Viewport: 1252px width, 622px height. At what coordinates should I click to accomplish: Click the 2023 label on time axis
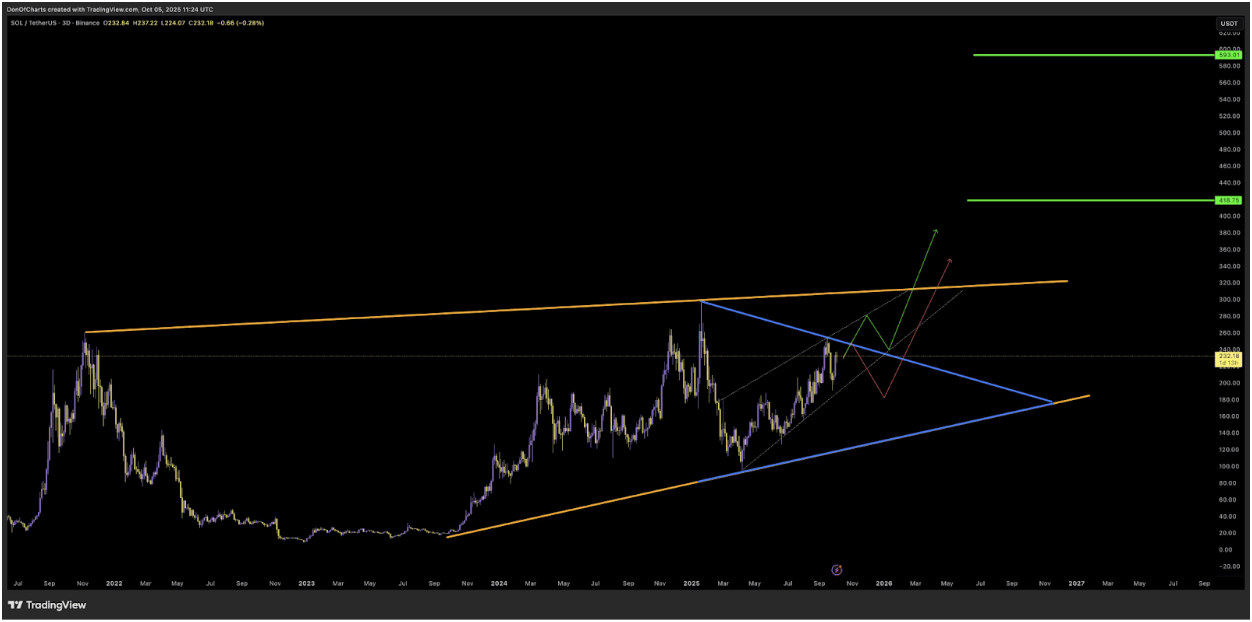click(306, 582)
